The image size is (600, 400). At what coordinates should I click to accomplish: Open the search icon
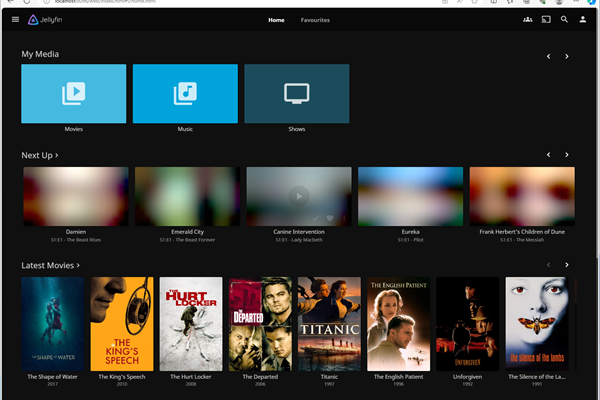(x=564, y=19)
